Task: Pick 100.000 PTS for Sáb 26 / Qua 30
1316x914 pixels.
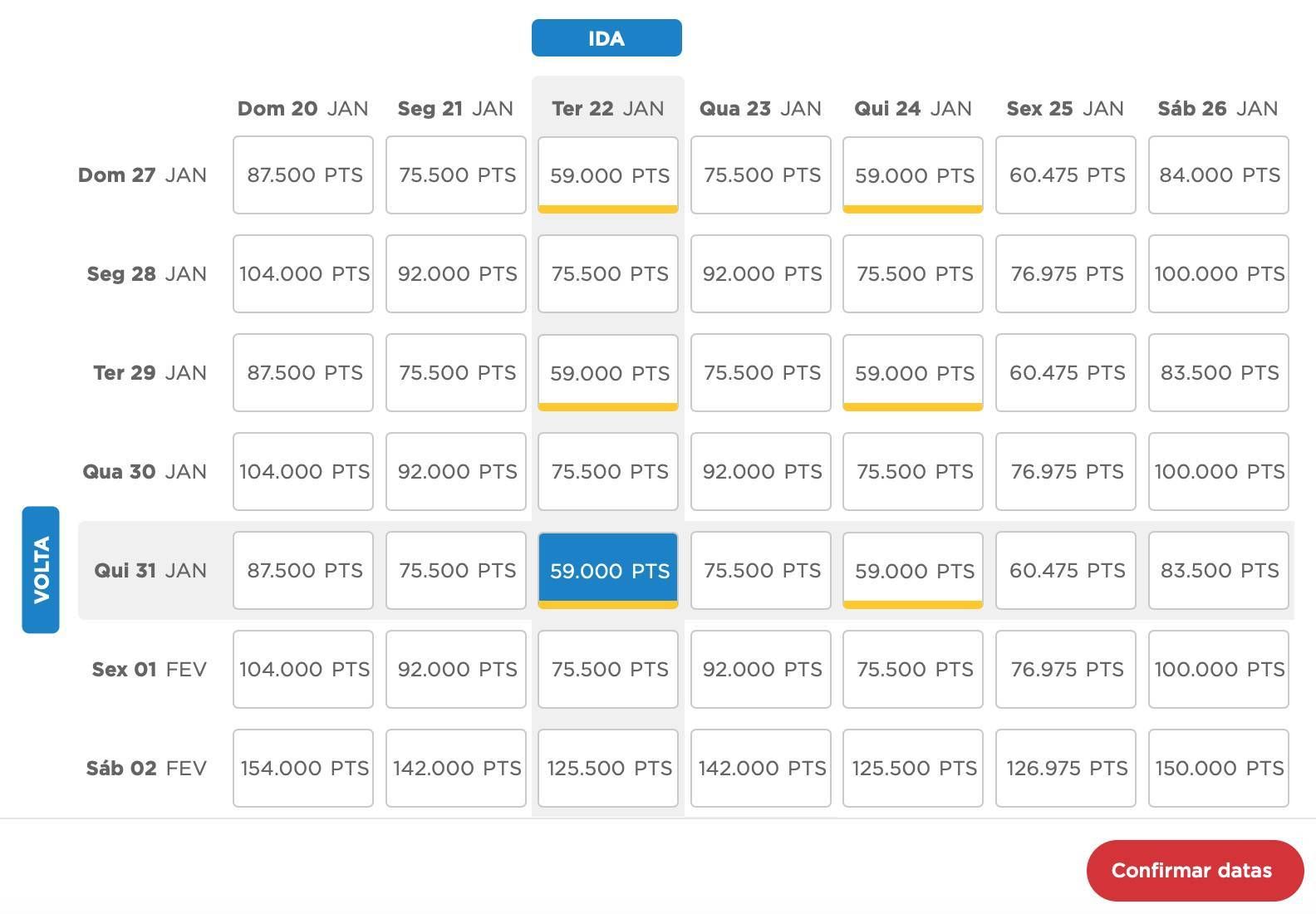Action: pos(1219,472)
